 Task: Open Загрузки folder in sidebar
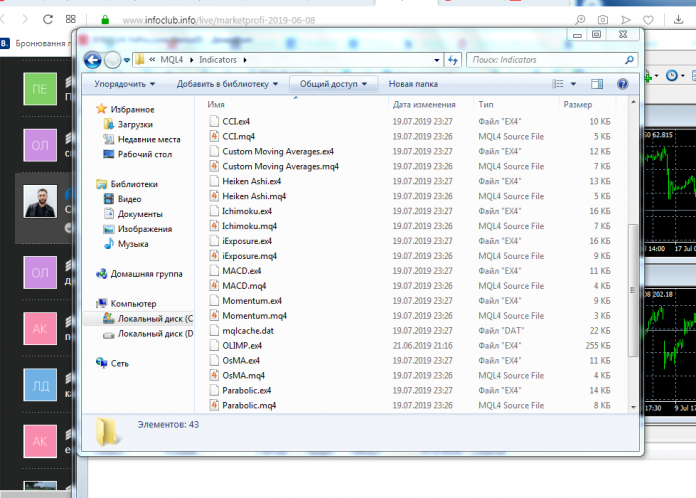pyautogui.click(x=135, y=124)
